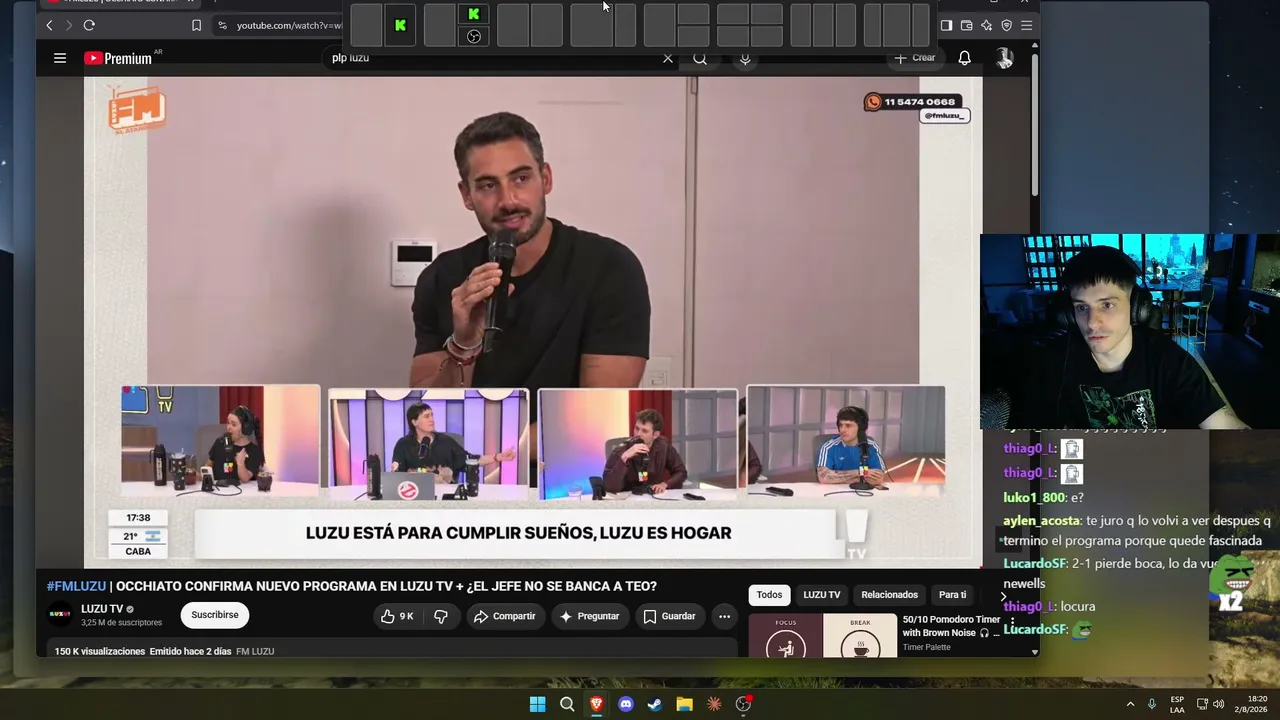Open OBS Studio from the taskbar
The height and width of the screenshot is (720, 1280).
click(x=743, y=704)
